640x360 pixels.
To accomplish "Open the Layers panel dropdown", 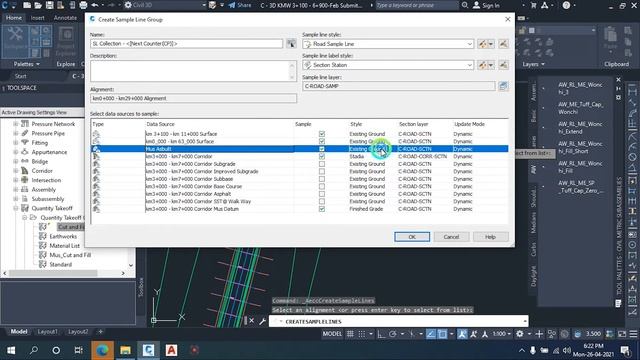I will 533,64.
